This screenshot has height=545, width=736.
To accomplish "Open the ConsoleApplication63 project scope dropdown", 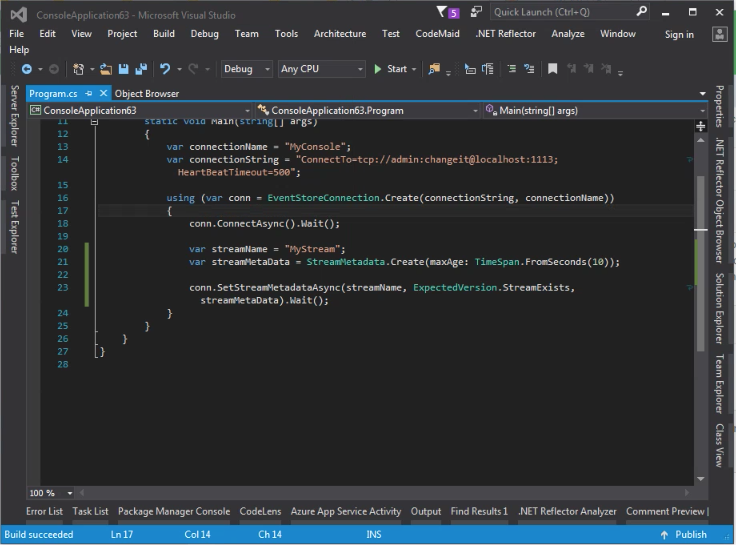I will (x=140, y=111).
